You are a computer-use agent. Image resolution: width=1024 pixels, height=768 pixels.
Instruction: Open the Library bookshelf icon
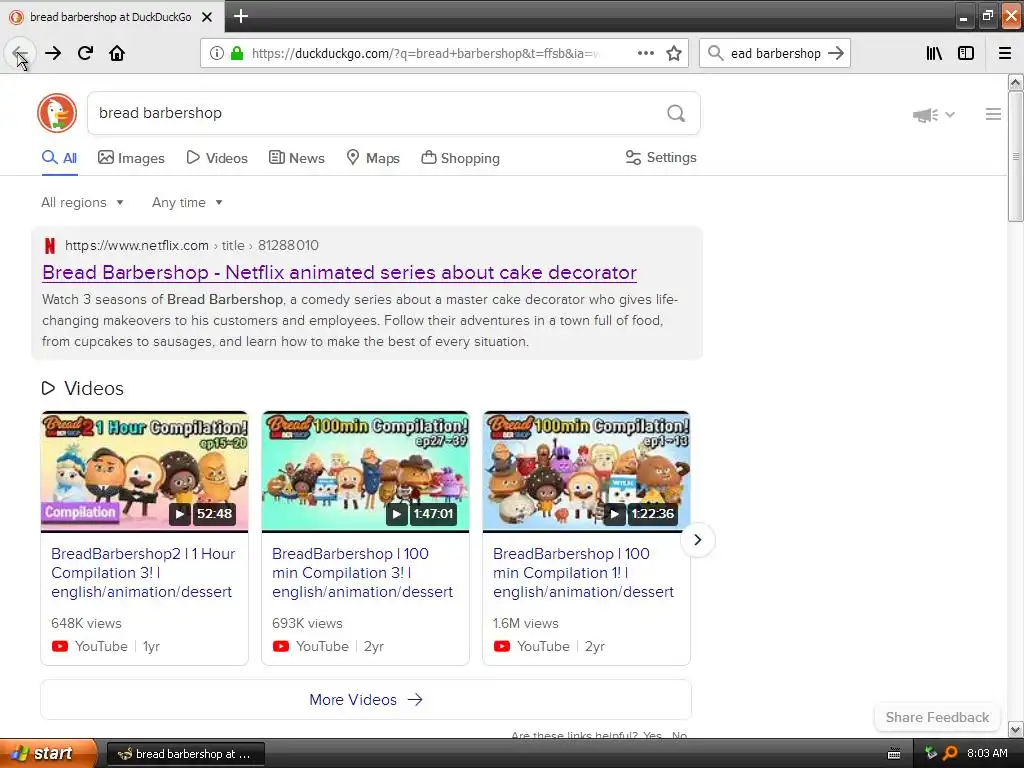(934, 53)
